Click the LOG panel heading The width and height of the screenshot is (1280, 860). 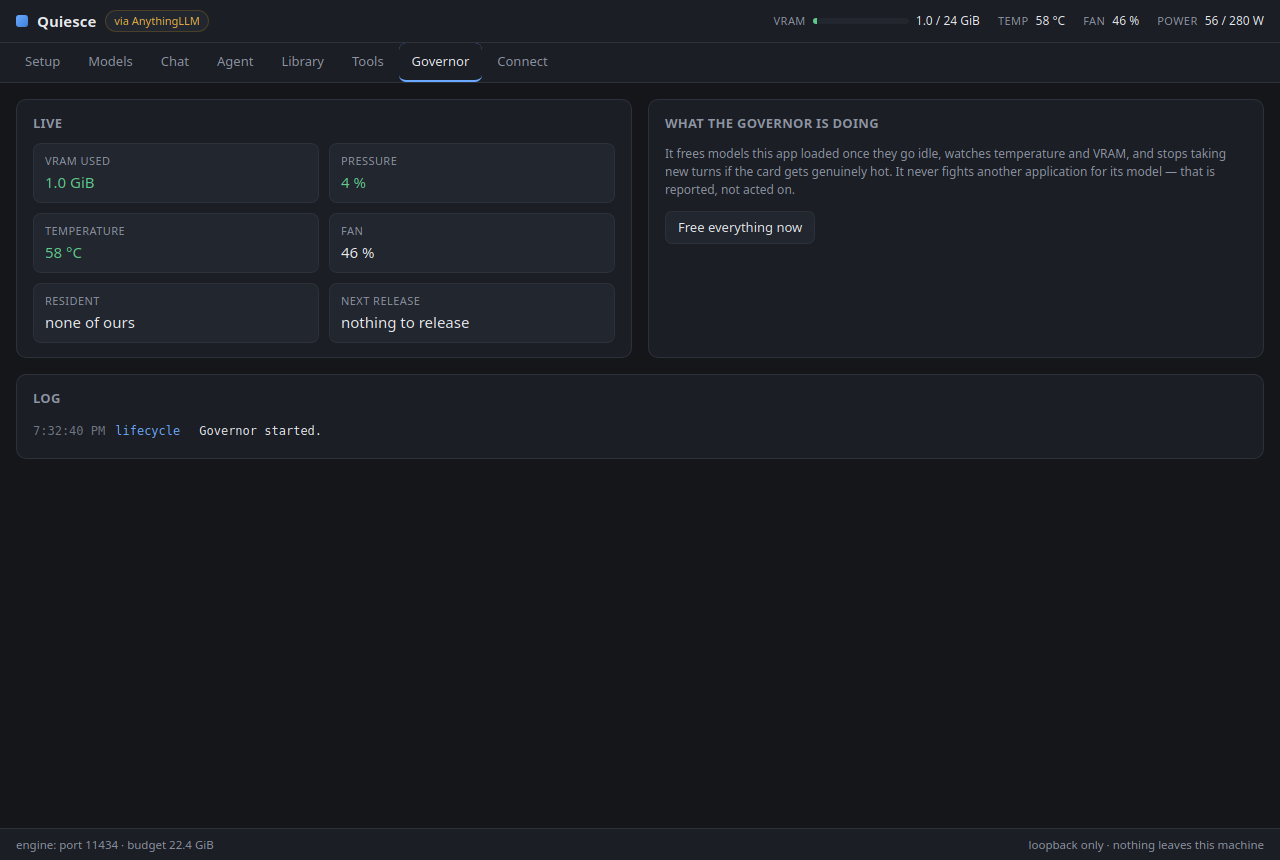[x=47, y=398]
